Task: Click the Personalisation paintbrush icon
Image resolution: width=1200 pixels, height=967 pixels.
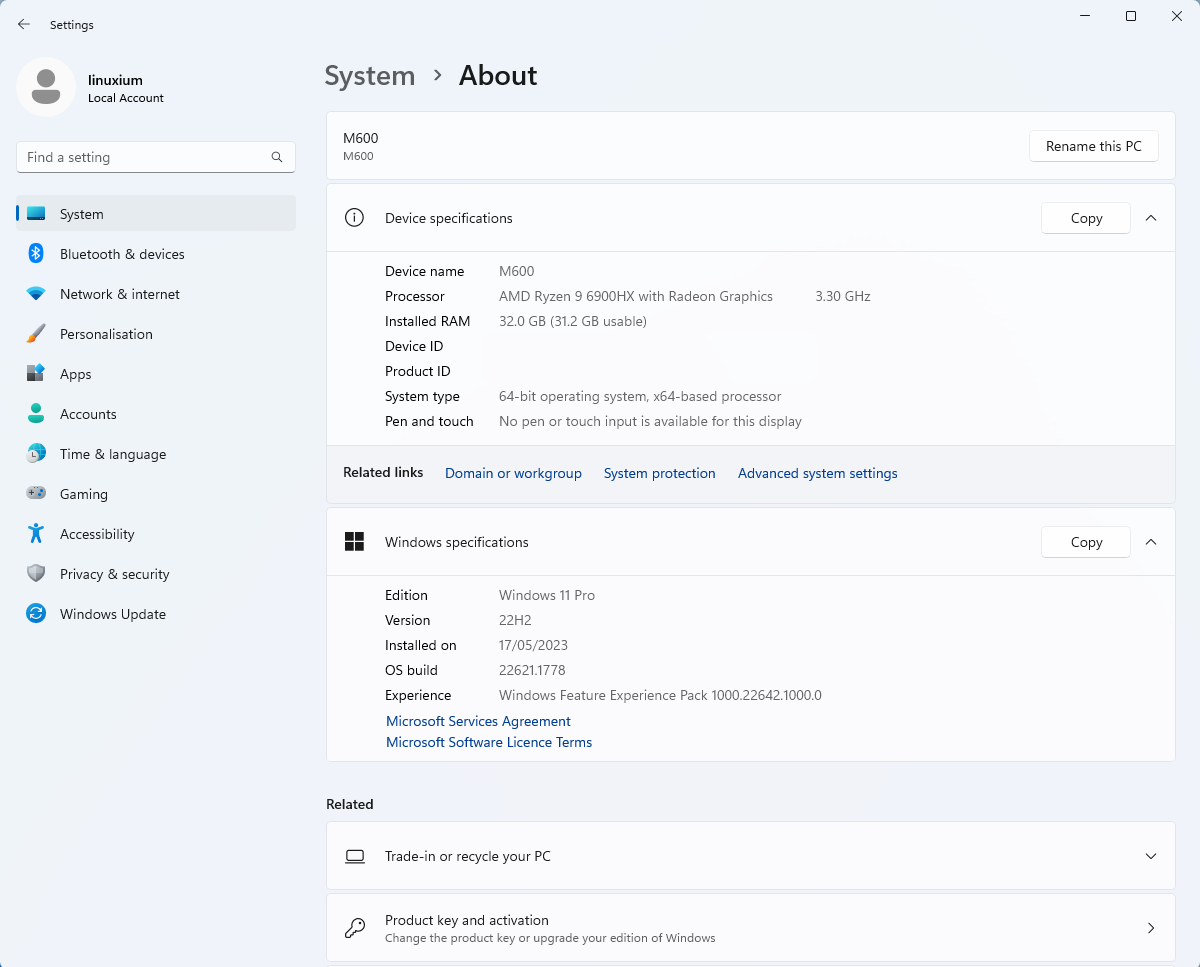Action: [36, 334]
